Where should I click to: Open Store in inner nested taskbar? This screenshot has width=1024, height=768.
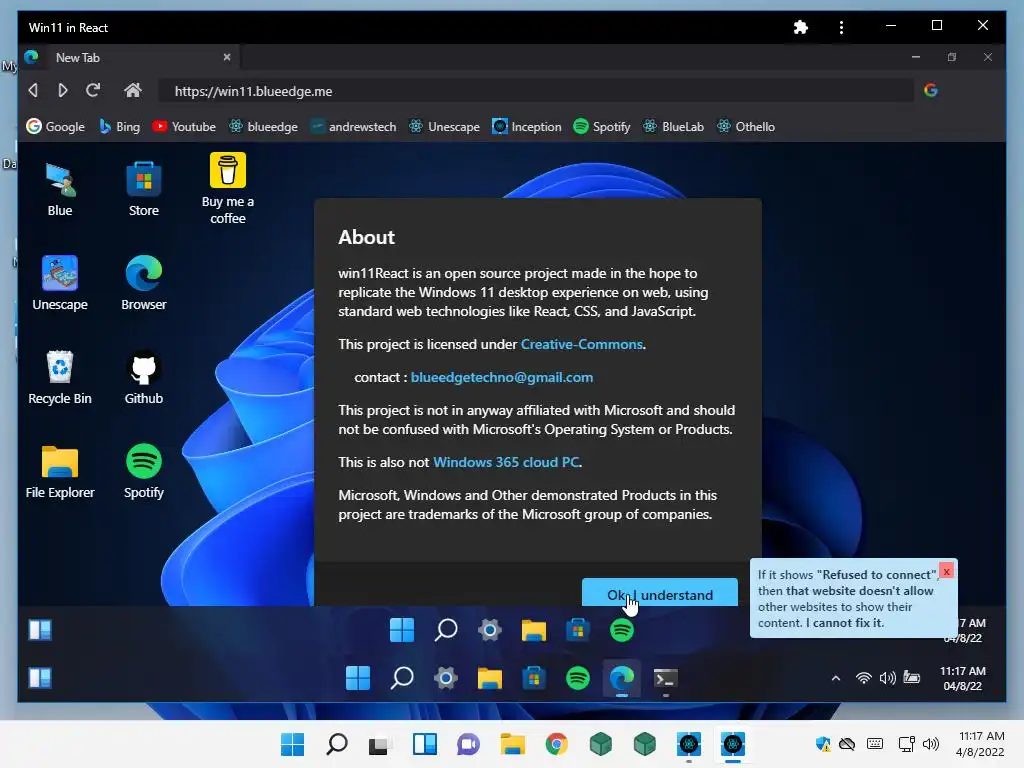click(x=577, y=630)
